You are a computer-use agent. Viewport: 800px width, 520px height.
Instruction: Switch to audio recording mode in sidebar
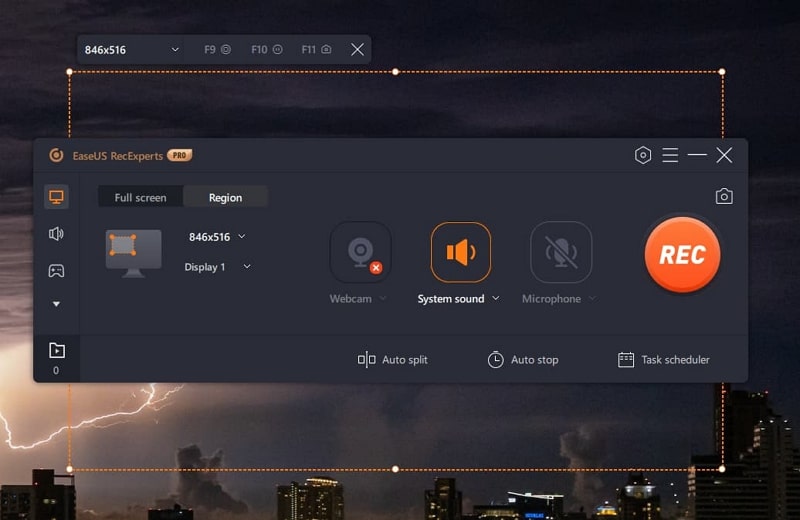[56, 234]
